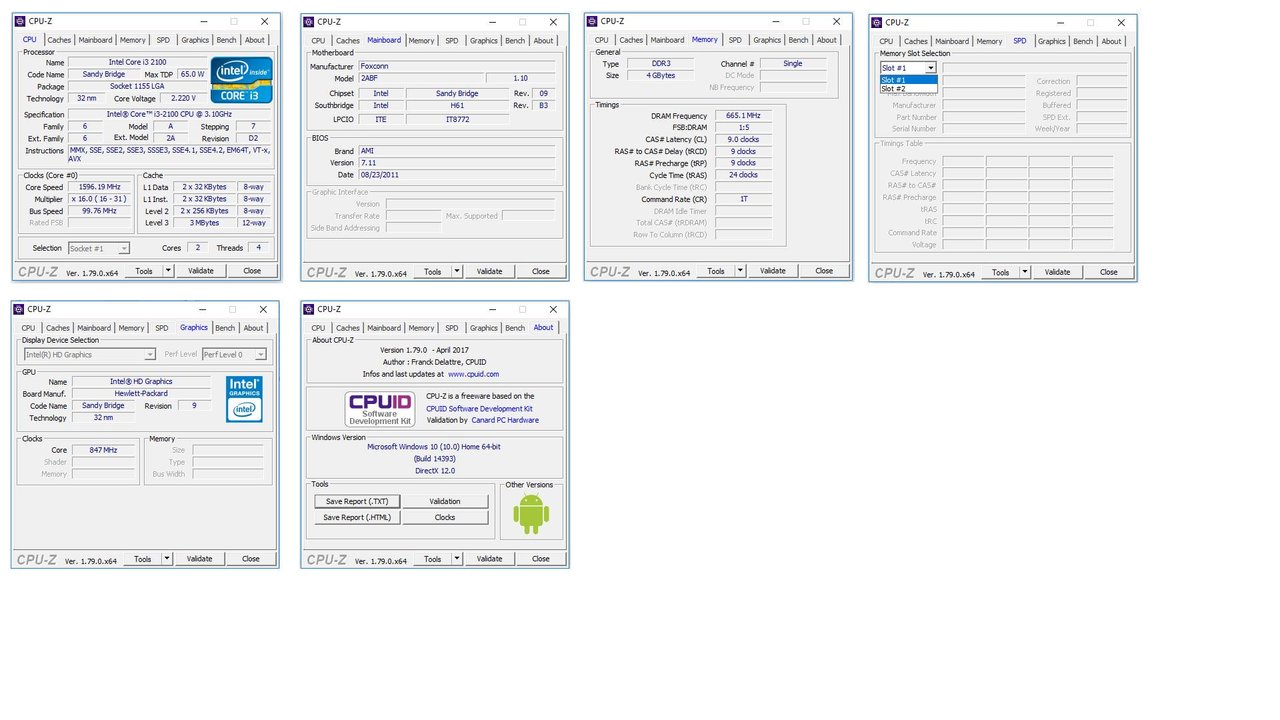The width and height of the screenshot is (1280, 720).
Task: Click Board Manuf. field Hewlett-Packard
Action: (140, 394)
